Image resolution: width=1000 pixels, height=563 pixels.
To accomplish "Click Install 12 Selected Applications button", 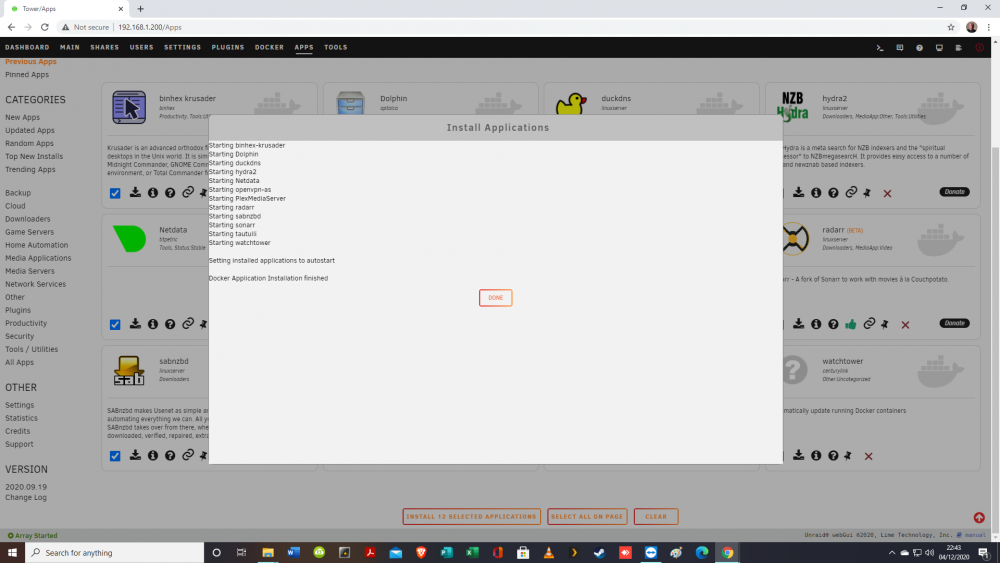I will coord(472,516).
